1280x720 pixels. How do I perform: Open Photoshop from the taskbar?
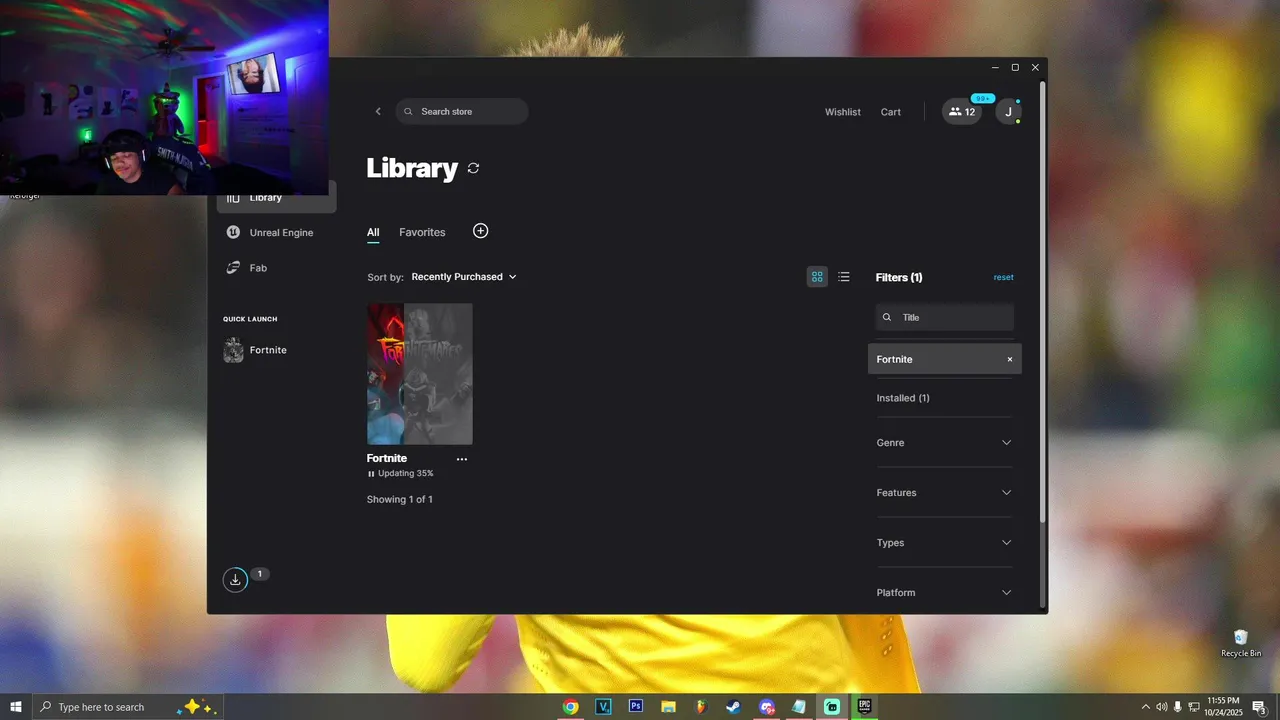point(635,707)
